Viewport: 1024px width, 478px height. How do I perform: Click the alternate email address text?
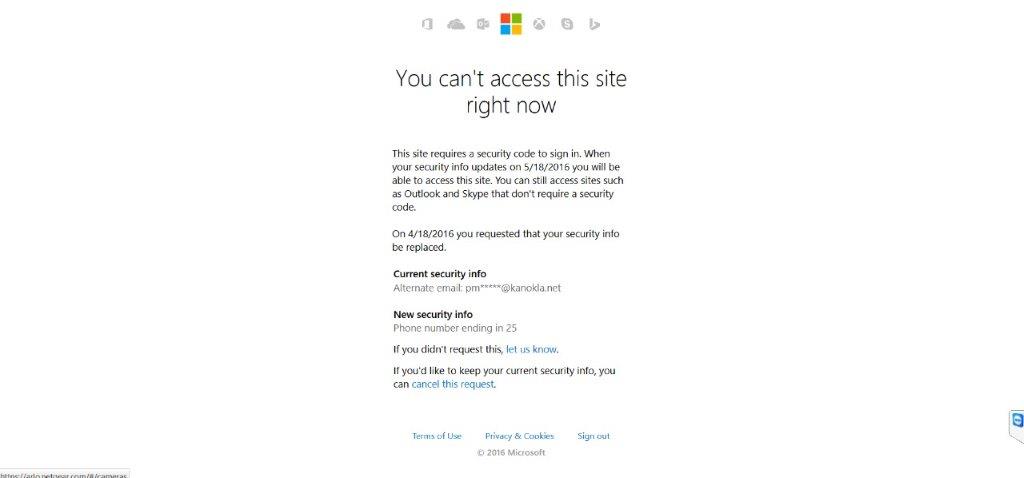pyautogui.click(x=477, y=287)
